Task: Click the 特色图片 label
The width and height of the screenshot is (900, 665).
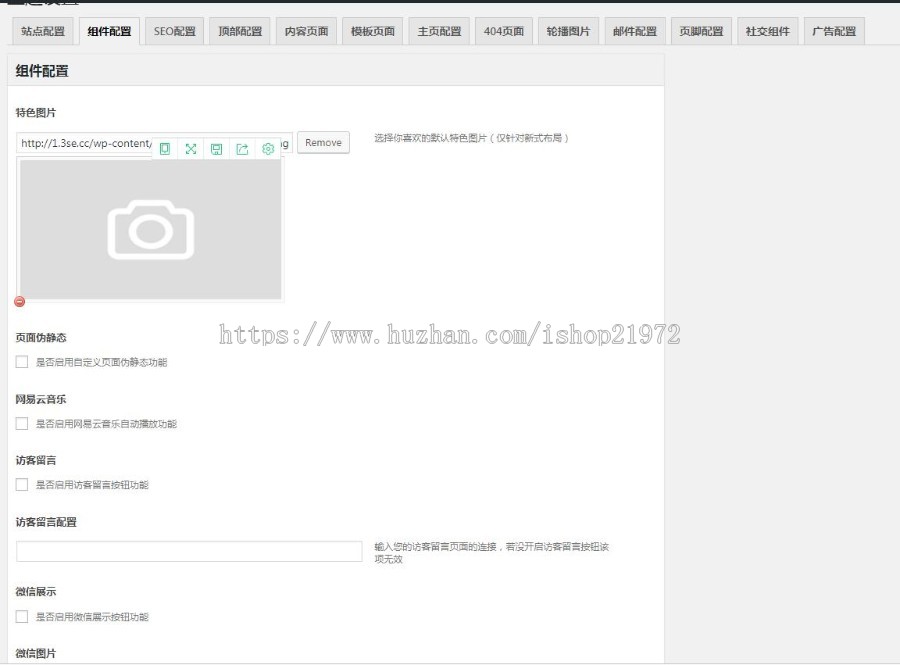Action: pyautogui.click(x=36, y=112)
